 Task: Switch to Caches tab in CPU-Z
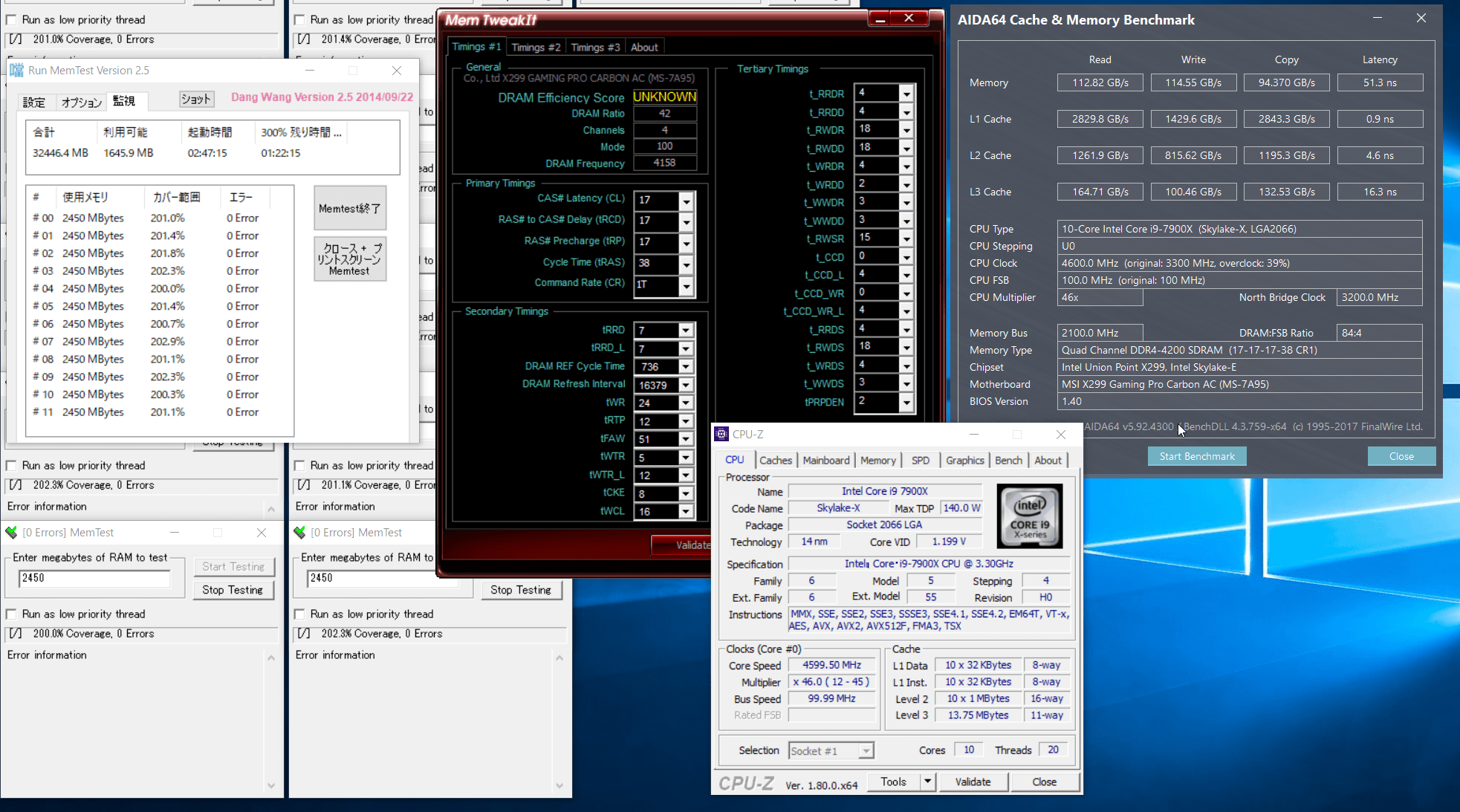tap(776, 460)
